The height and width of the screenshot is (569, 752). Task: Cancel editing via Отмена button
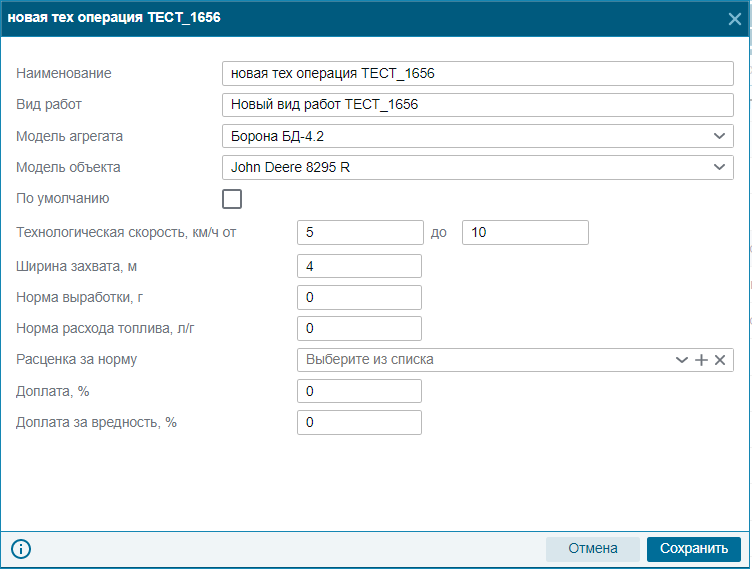[x=593, y=548]
